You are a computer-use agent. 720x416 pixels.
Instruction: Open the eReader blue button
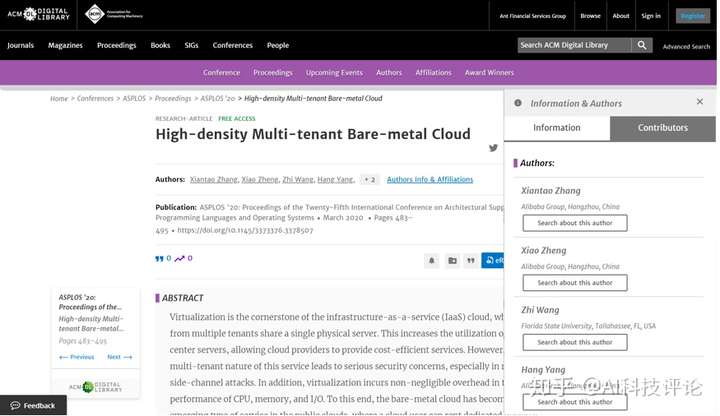click(493, 260)
